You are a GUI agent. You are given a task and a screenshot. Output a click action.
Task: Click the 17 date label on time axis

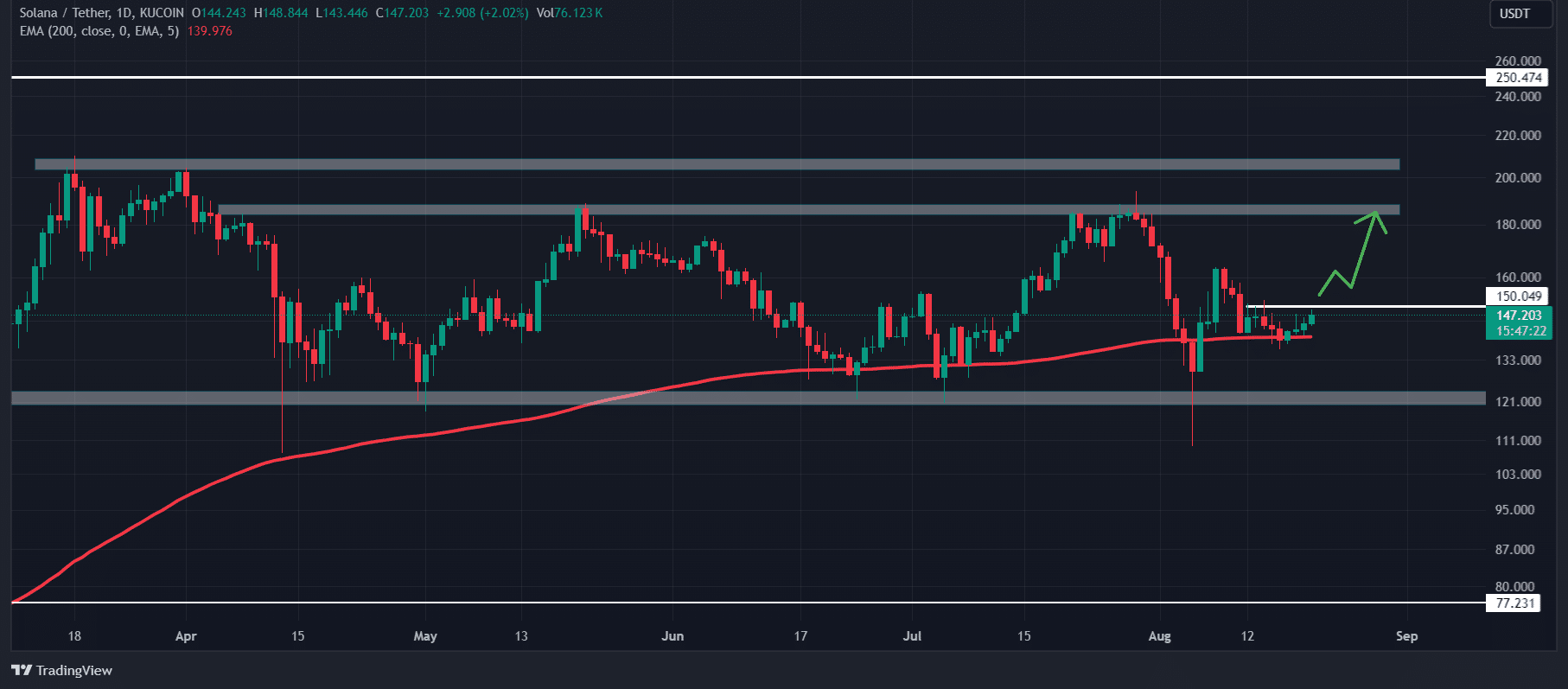coord(800,636)
